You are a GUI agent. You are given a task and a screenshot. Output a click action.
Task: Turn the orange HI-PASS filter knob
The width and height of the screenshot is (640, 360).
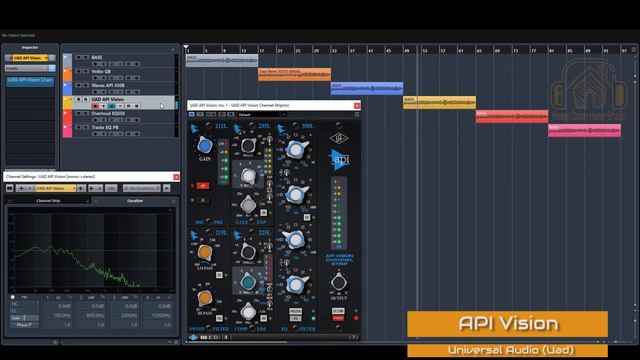click(204, 298)
